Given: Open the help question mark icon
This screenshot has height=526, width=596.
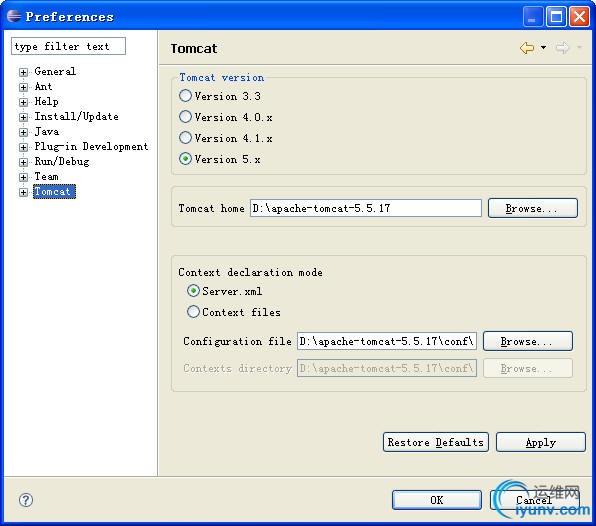Looking at the screenshot, I should (x=26, y=500).
